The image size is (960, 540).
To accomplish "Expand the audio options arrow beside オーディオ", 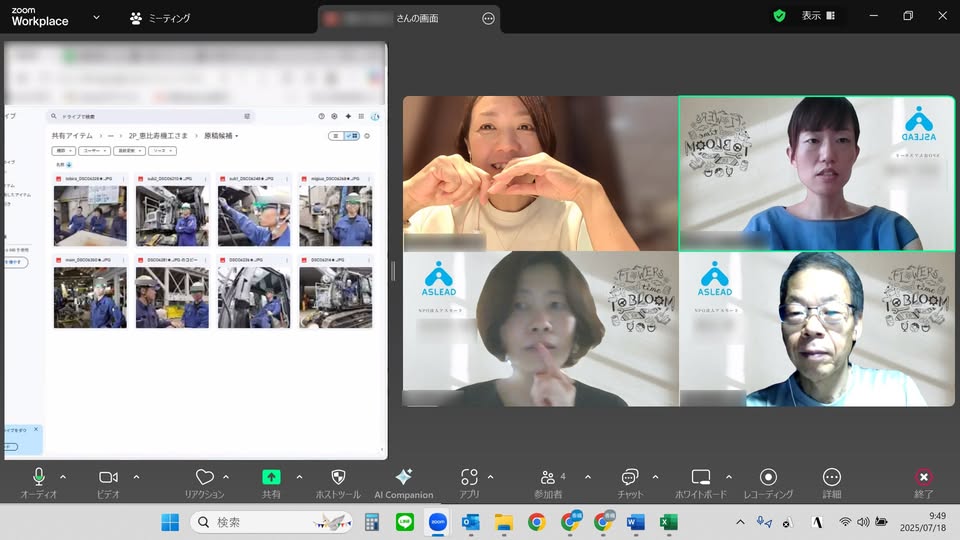I will 63,477.
